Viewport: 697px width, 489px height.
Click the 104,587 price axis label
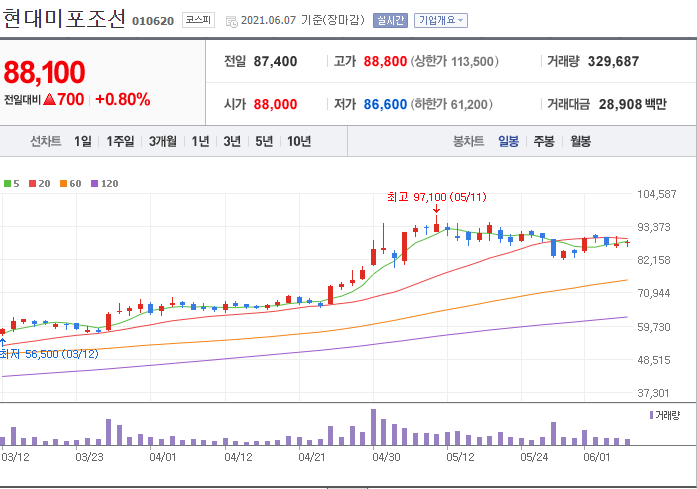pyautogui.click(x=657, y=194)
